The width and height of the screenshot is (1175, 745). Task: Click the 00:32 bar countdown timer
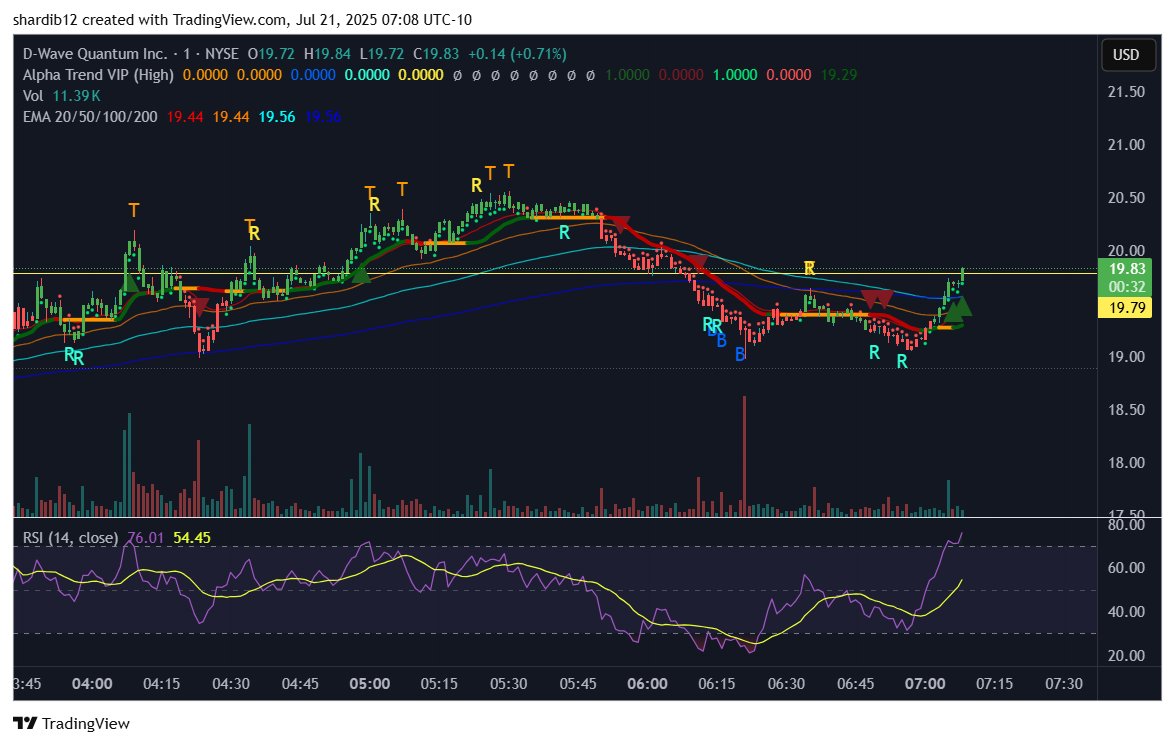pyautogui.click(x=1127, y=287)
